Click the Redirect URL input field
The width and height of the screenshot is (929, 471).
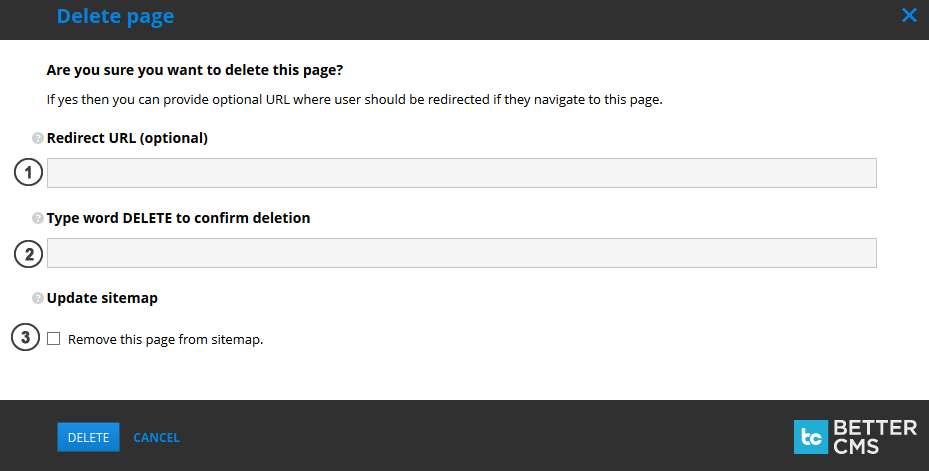[461, 173]
